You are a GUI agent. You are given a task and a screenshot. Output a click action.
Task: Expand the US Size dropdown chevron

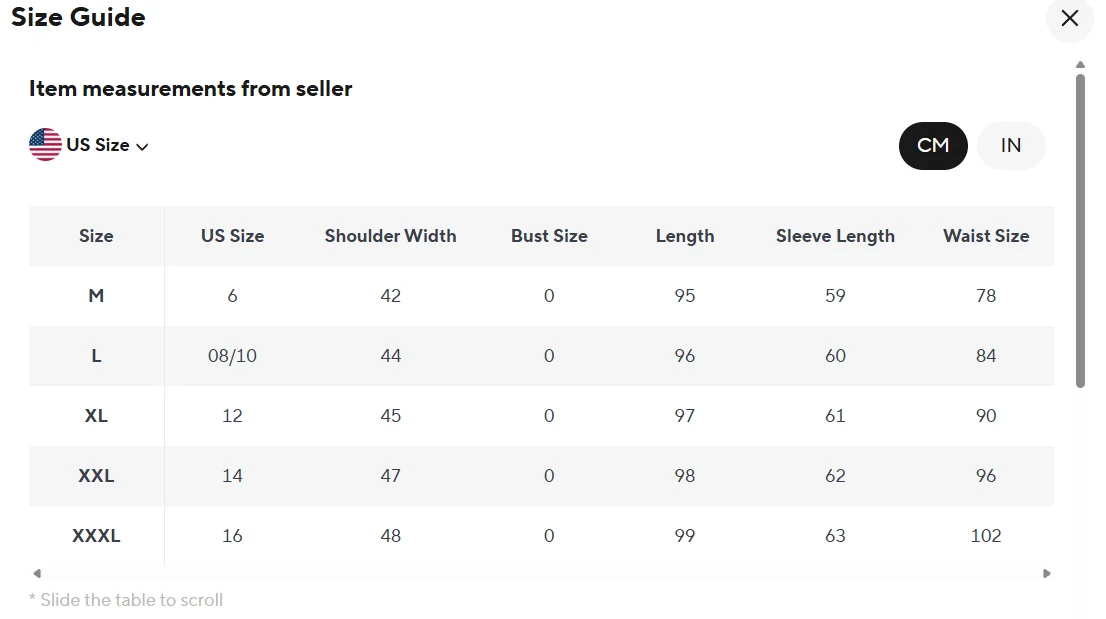(142, 146)
